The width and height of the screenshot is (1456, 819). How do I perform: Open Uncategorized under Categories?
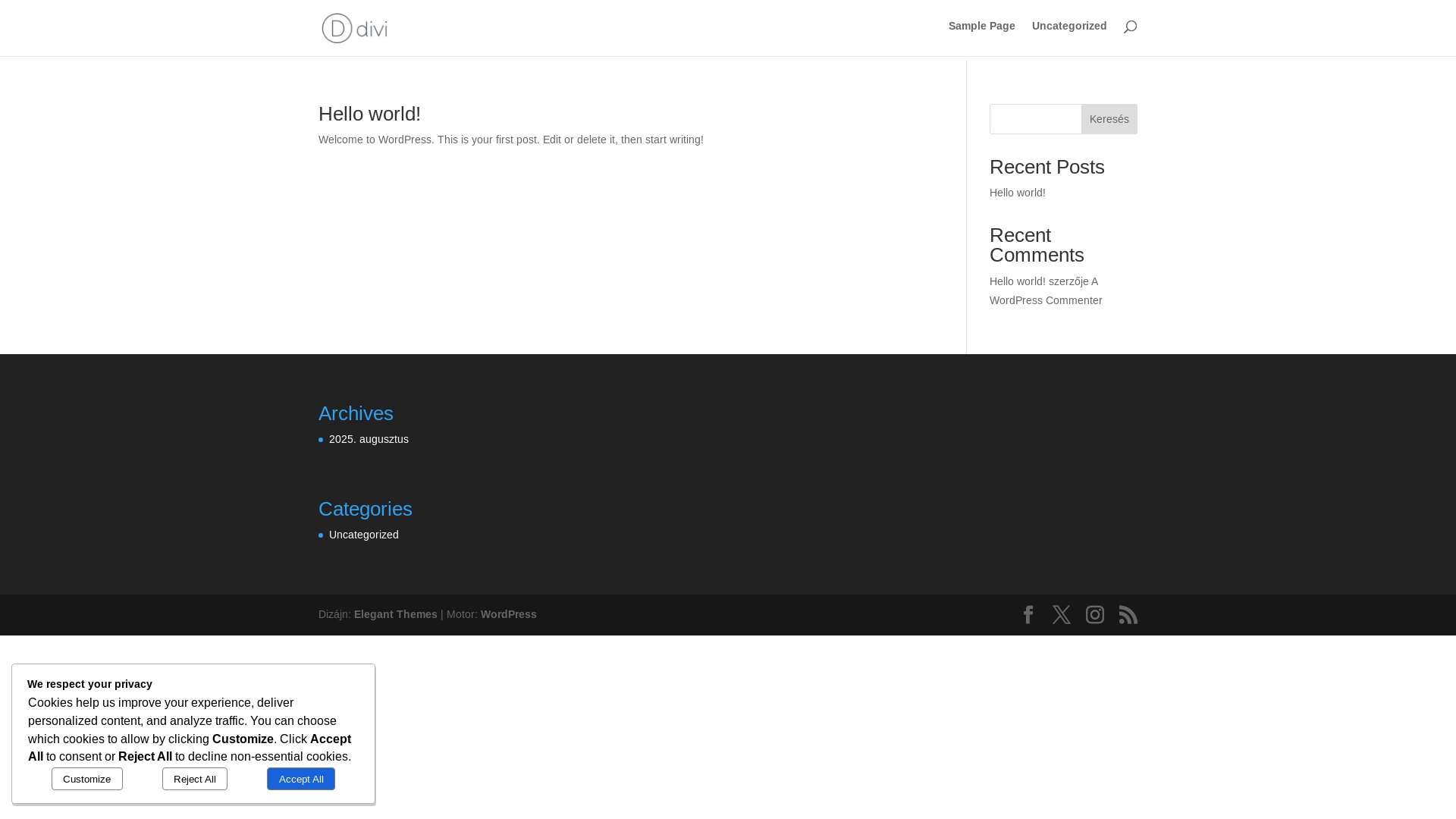[x=364, y=535]
